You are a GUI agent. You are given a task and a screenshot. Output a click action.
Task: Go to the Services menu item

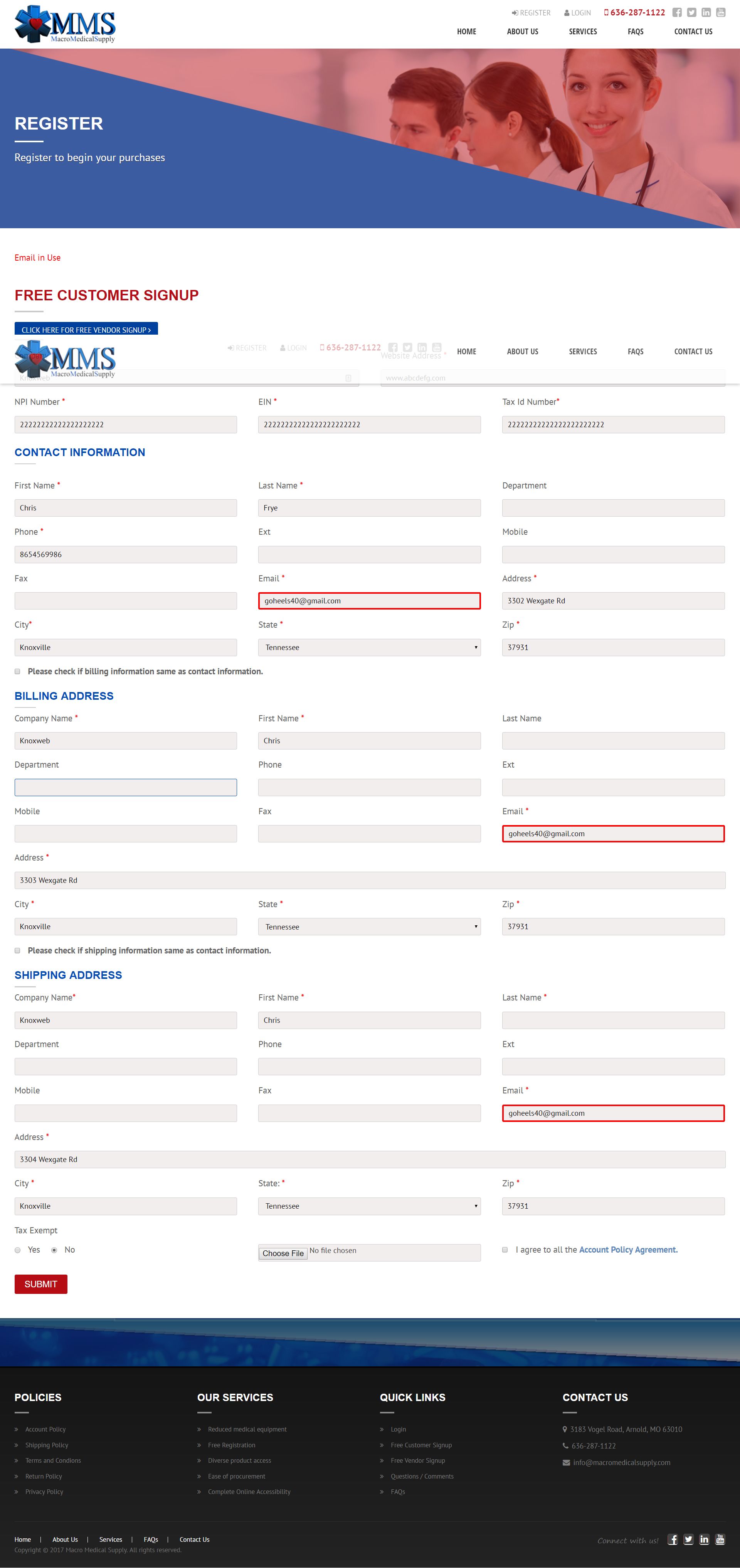pyautogui.click(x=582, y=32)
